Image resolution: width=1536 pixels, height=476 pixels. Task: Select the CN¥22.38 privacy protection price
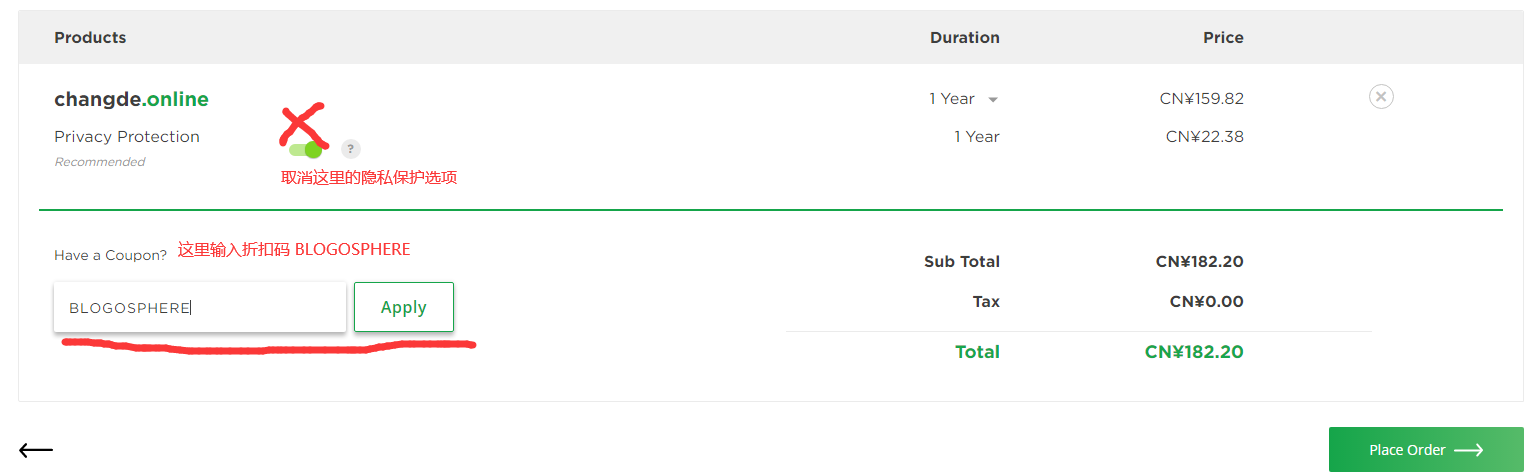[1205, 137]
